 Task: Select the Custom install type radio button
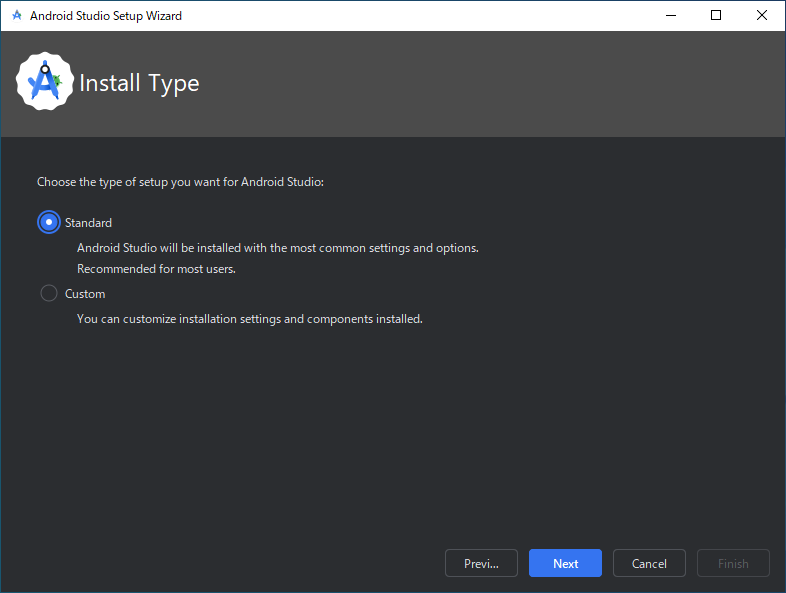49,293
